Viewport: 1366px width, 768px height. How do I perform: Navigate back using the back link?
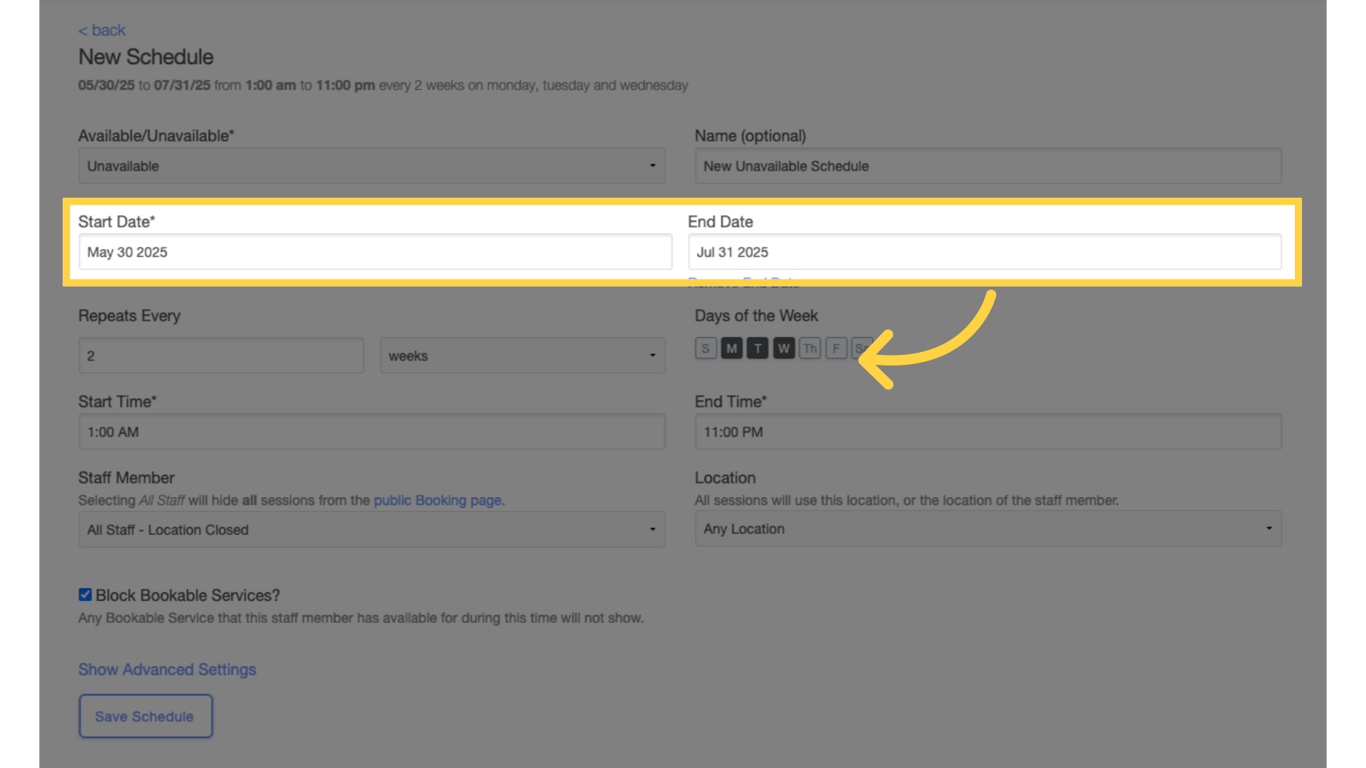pyautogui.click(x=101, y=30)
